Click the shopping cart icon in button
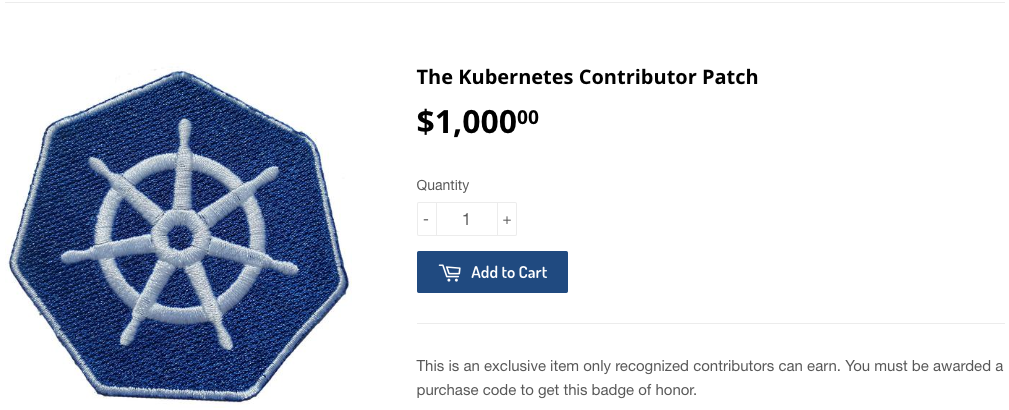The height and width of the screenshot is (410, 1009). [449, 272]
